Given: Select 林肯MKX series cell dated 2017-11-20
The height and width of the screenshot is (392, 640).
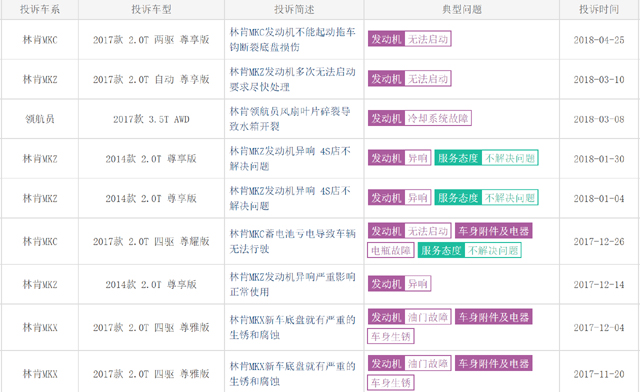Looking at the screenshot, I should (x=40, y=374).
